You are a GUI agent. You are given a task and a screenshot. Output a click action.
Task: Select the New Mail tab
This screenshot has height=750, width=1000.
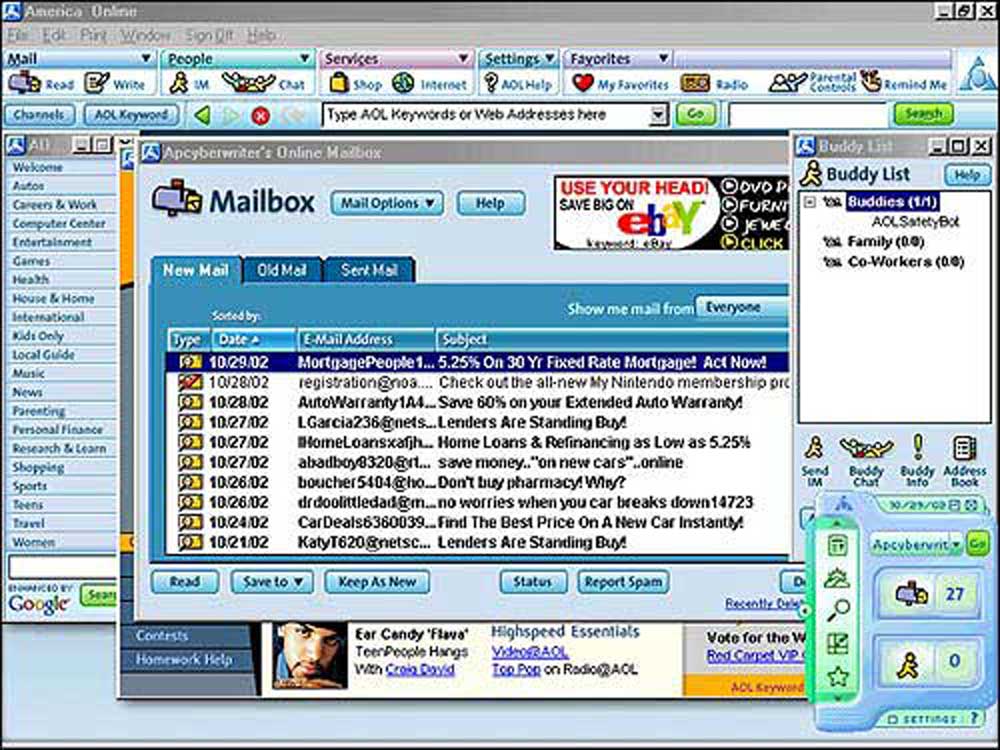[195, 270]
